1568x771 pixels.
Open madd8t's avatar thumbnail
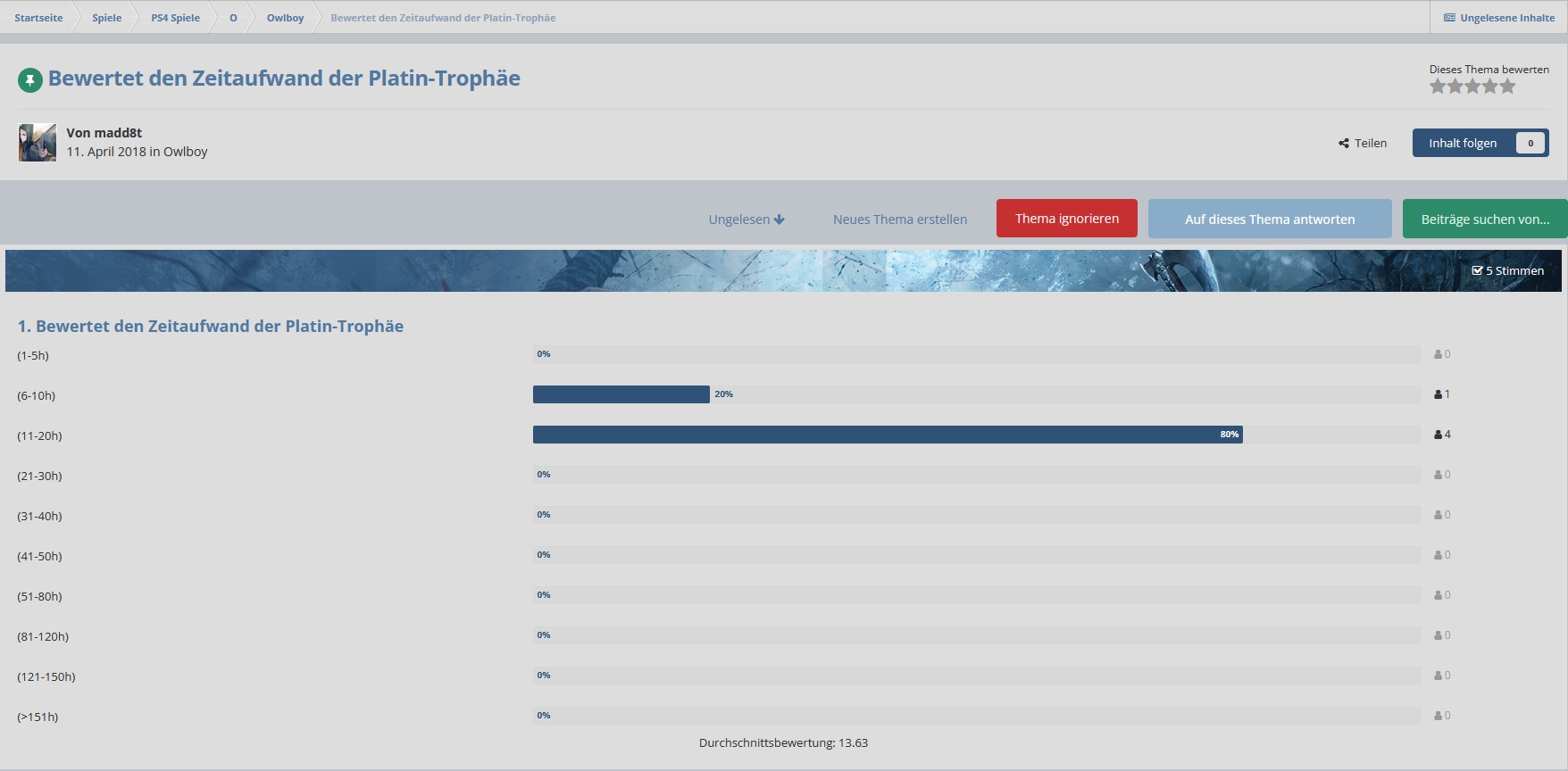38,143
